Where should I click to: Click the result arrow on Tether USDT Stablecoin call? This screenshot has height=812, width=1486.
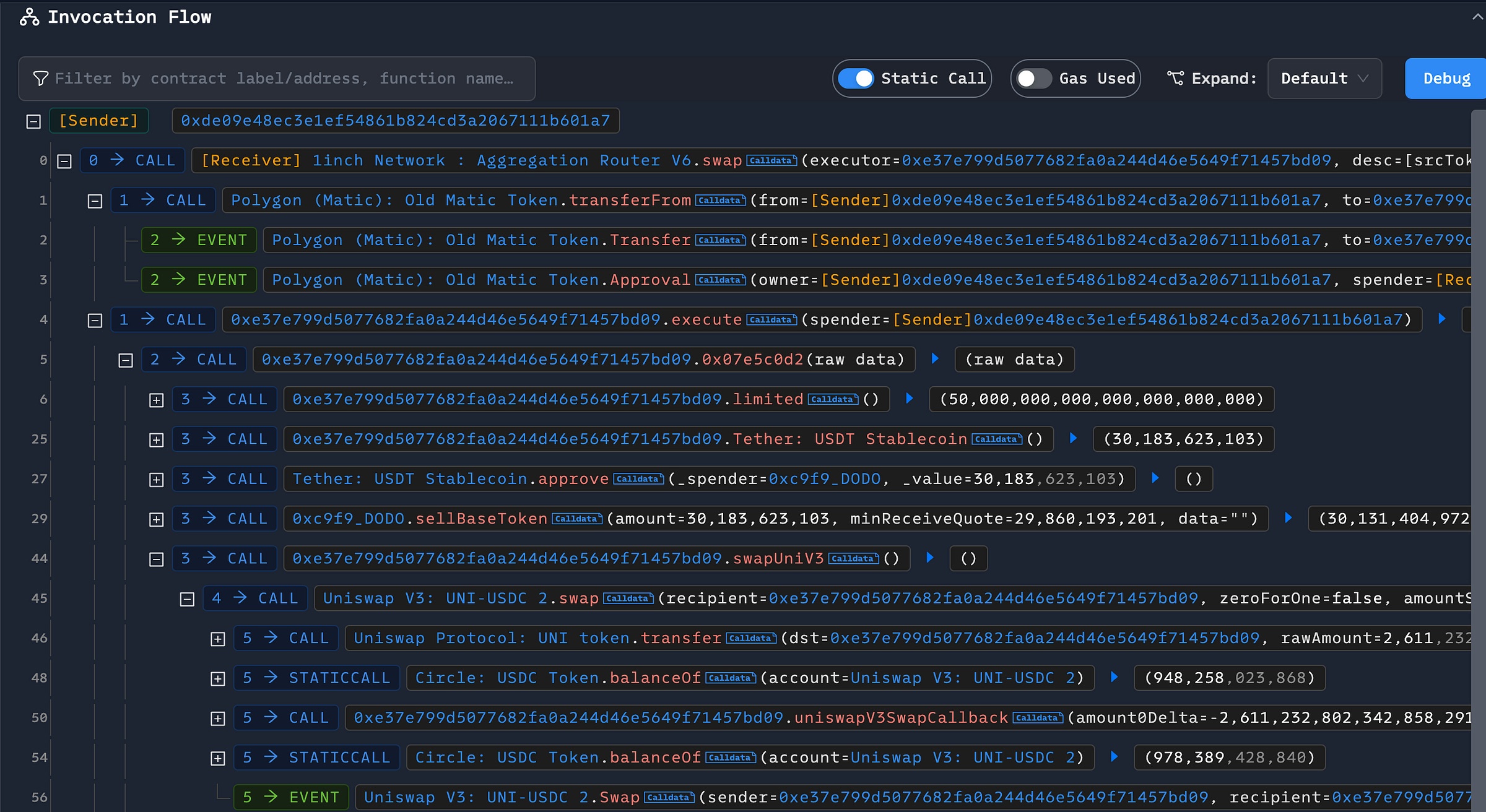(x=1072, y=439)
